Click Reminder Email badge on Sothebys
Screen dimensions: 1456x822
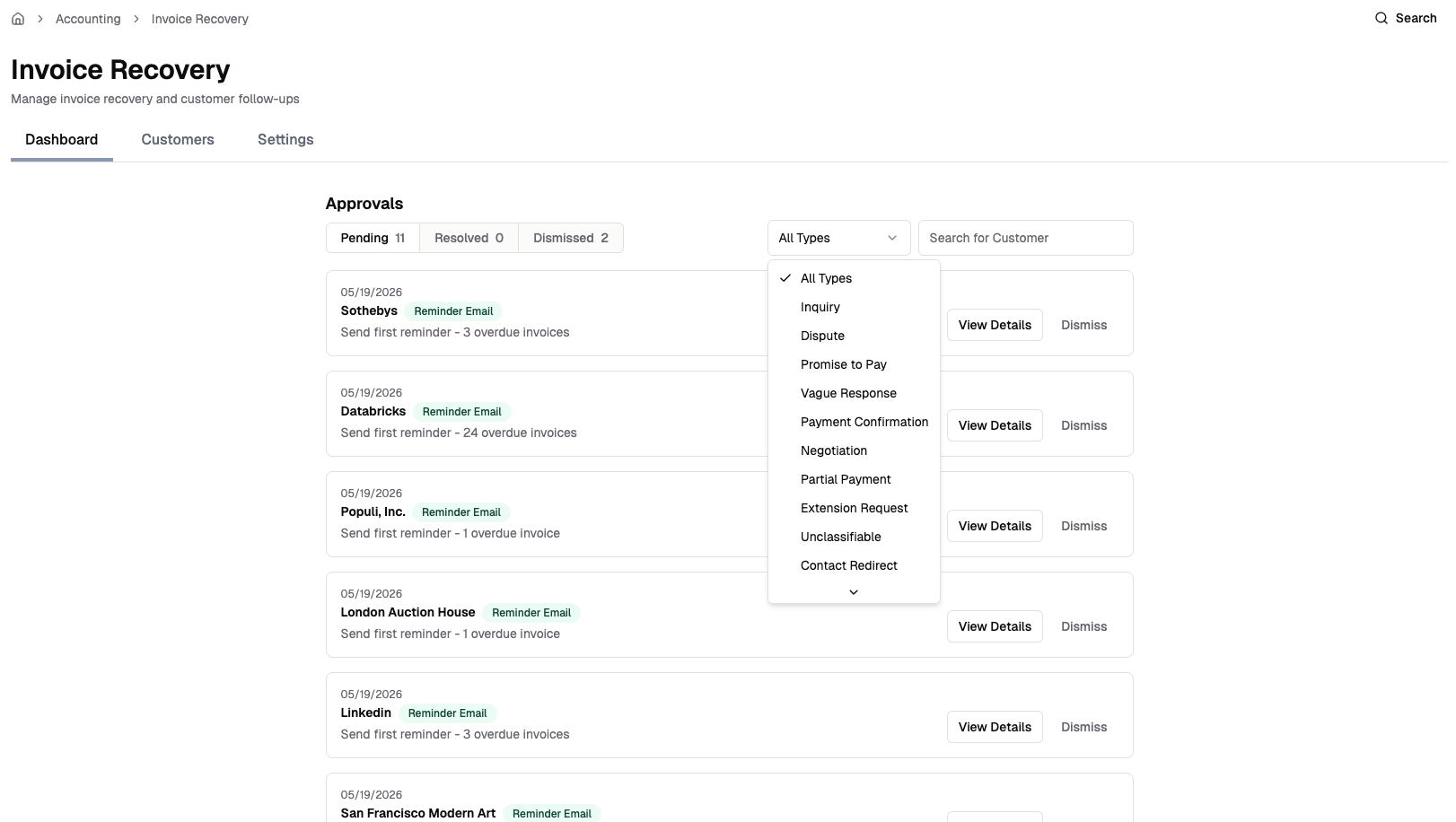(453, 311)
